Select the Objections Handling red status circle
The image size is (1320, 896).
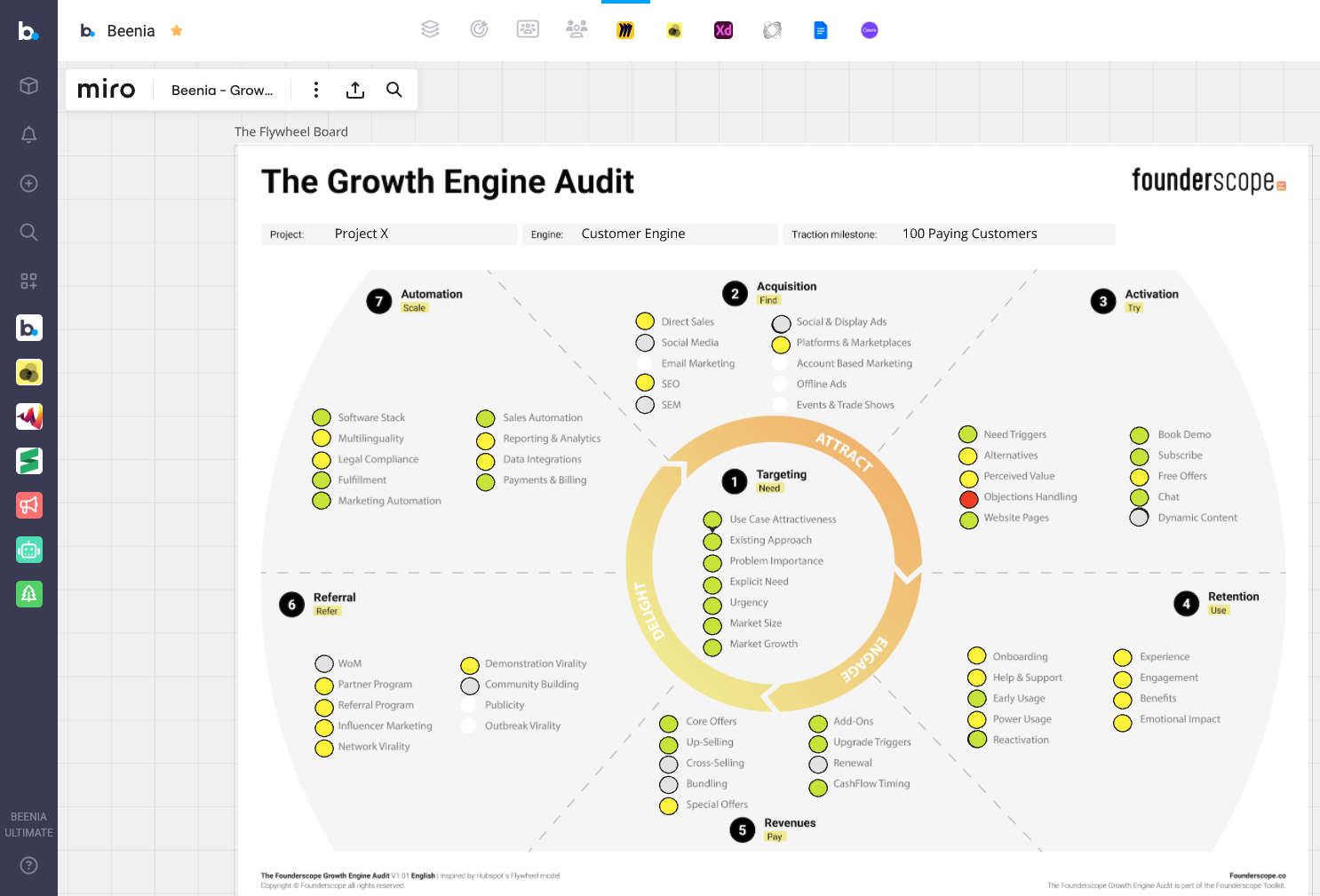pyautogui.click(x=968, y=498)
